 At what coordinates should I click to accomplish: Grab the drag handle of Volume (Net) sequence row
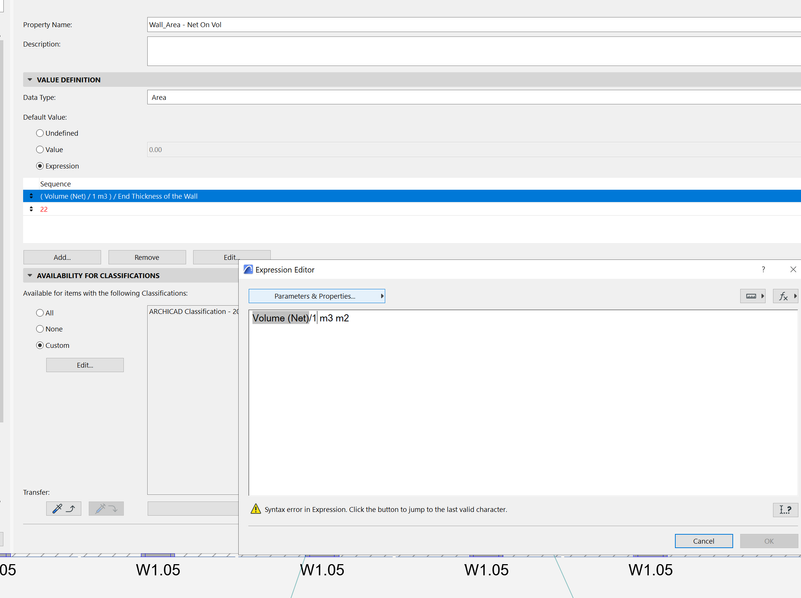click(x=31, y=196)
